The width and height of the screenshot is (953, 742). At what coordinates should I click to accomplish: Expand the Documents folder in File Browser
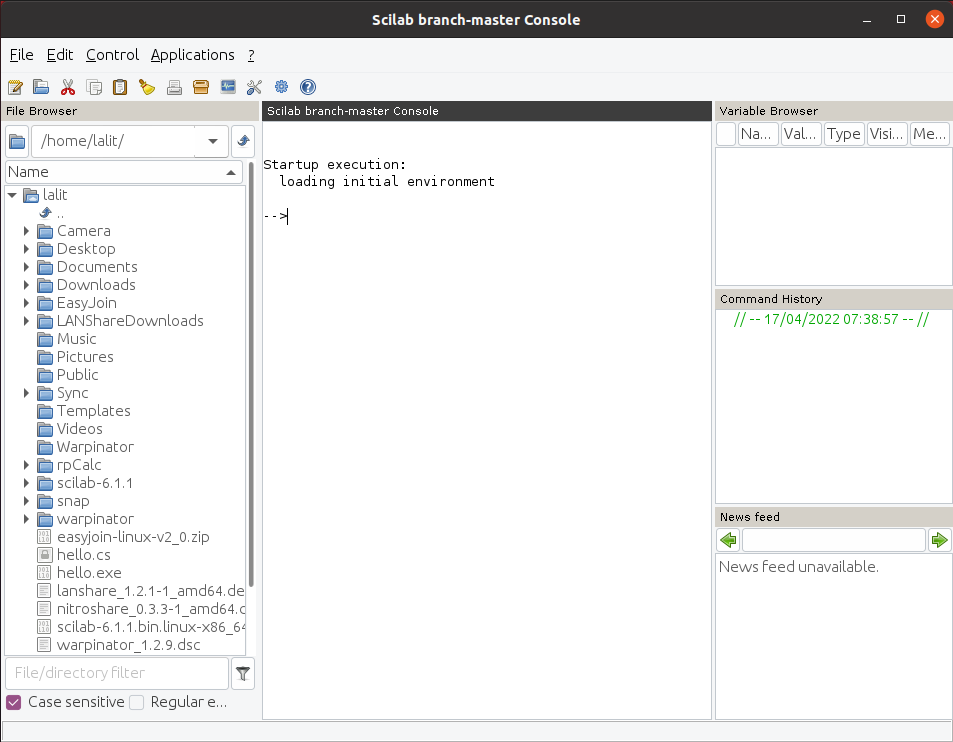[25, 267]
